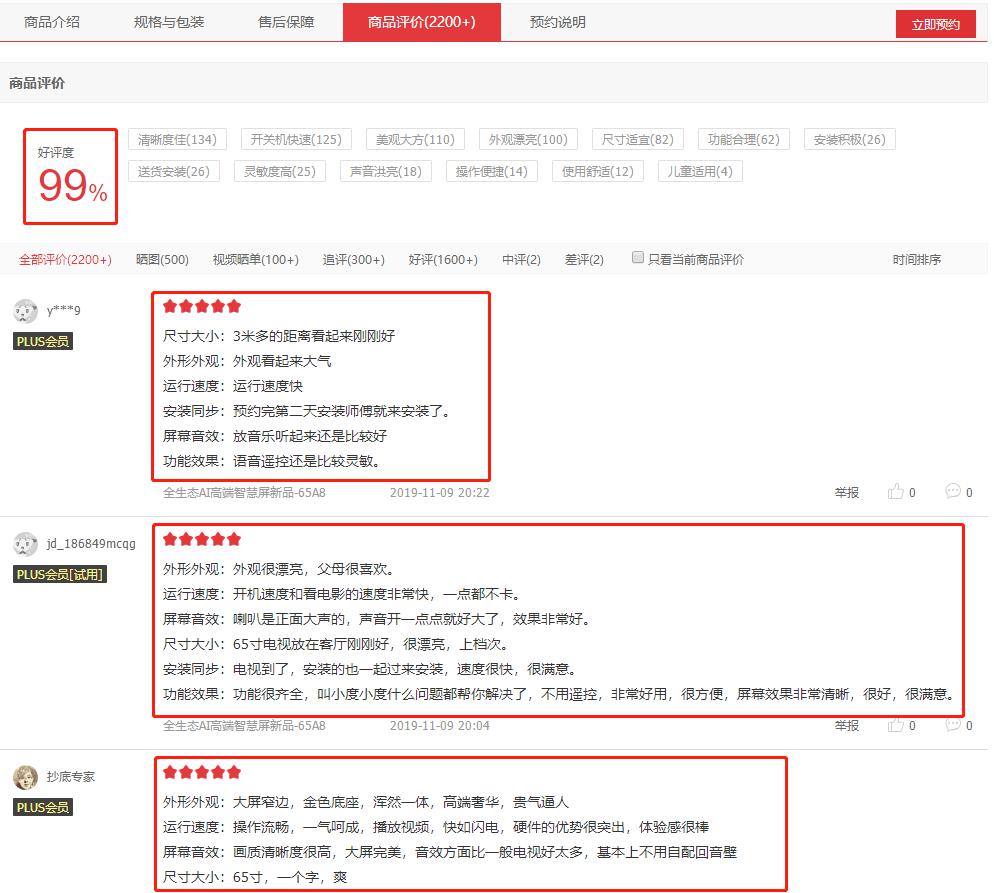Click PLUS会员 badge under y***9
994x893 pixels.
click(x=43, y=341)
